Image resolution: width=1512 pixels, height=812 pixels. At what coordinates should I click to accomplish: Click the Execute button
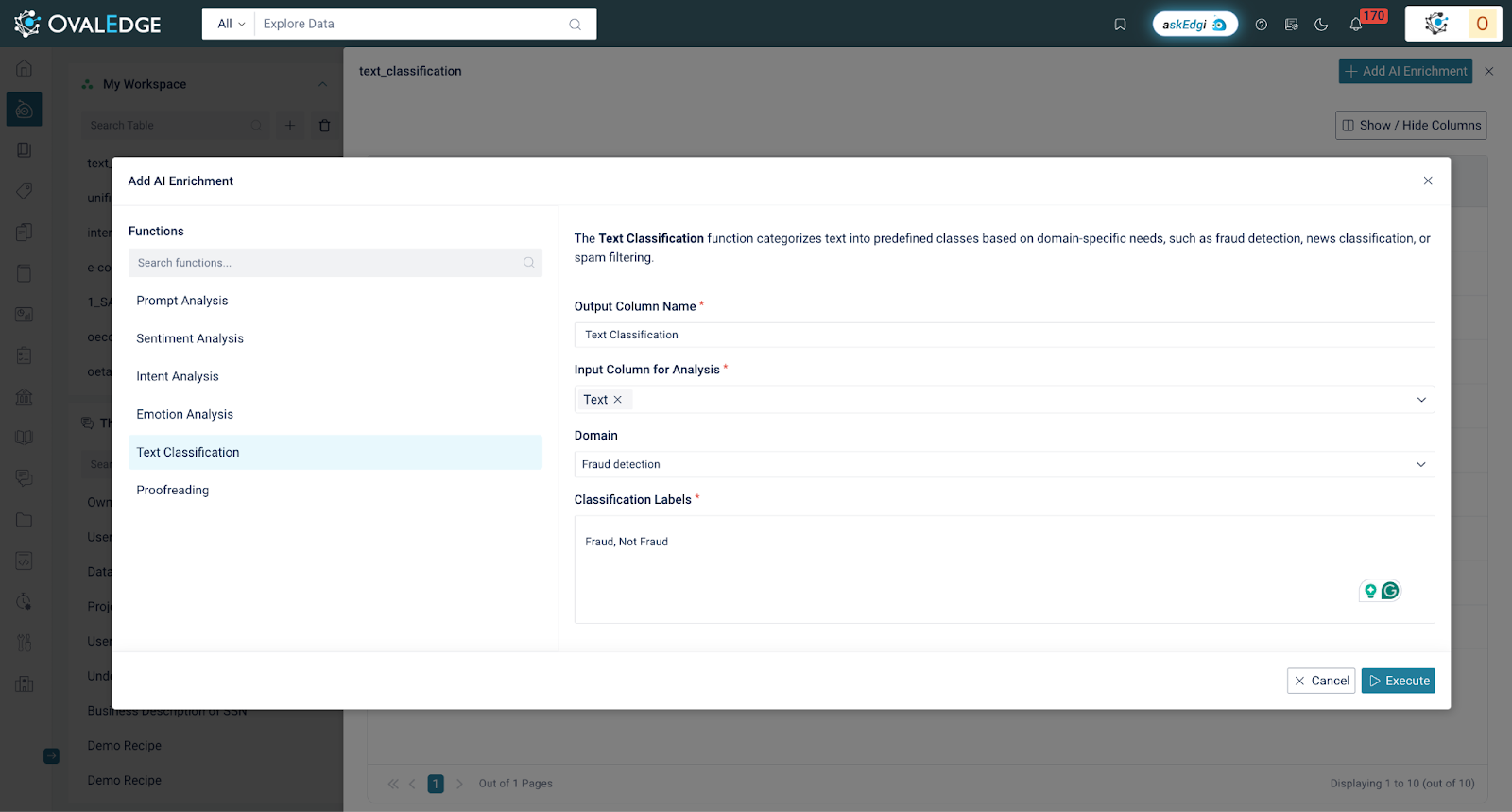(1398, 681)
